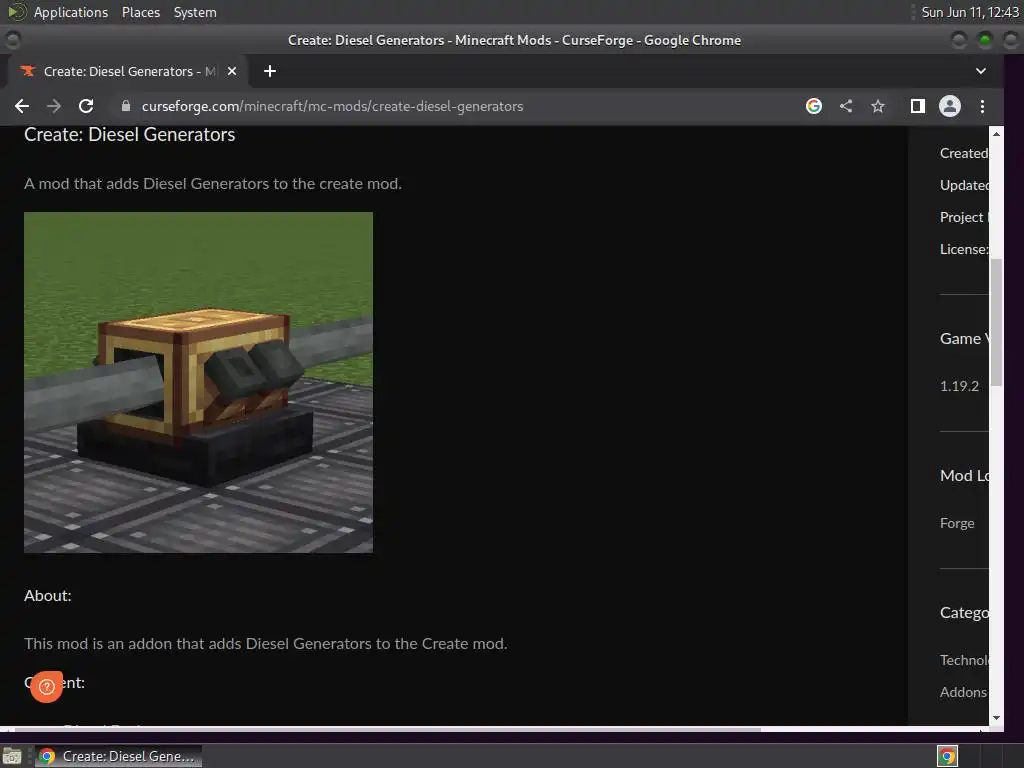Click the scrollbar up arrow
Screen dimensions: 1024x768
[996, 134]
